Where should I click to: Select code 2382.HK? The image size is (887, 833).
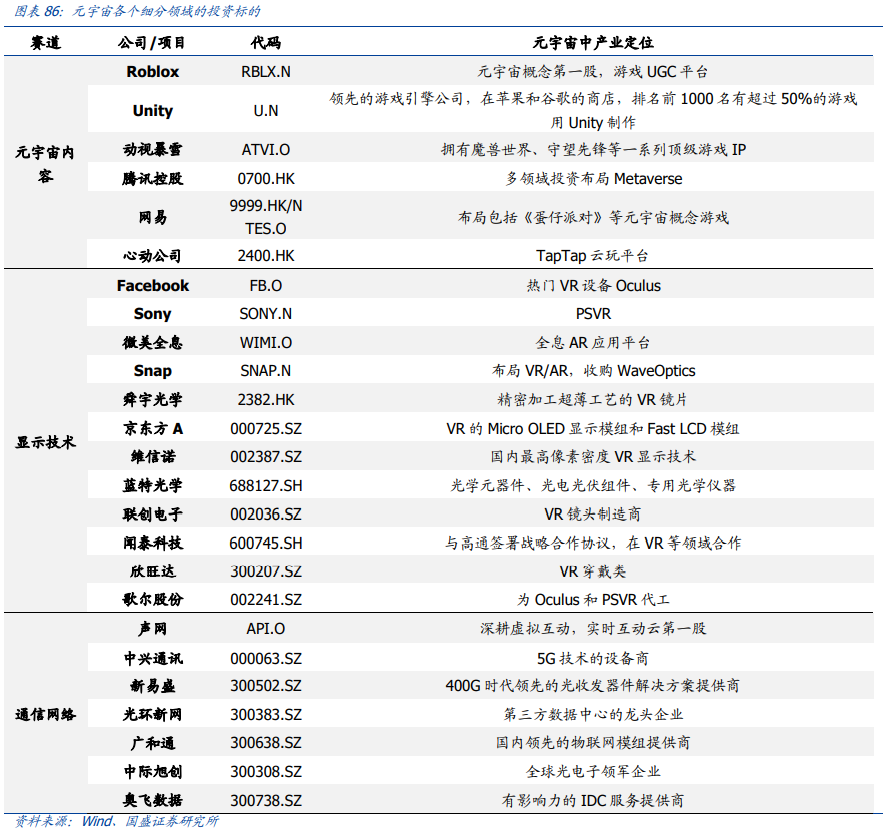tap(266, 400)
